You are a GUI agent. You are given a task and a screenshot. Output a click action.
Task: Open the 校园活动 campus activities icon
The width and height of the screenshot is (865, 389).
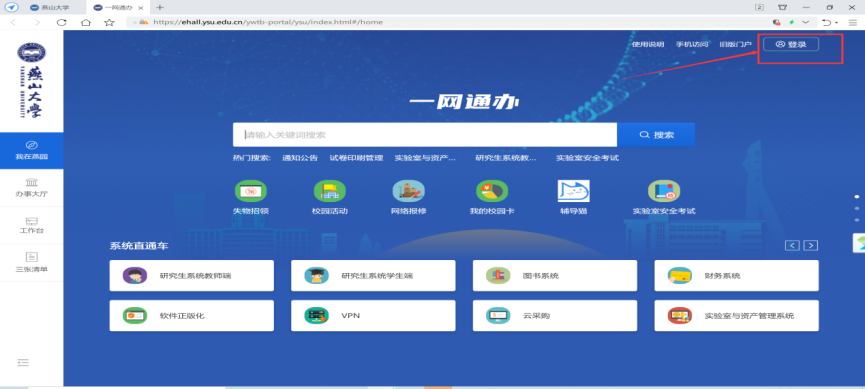(329, 191)
